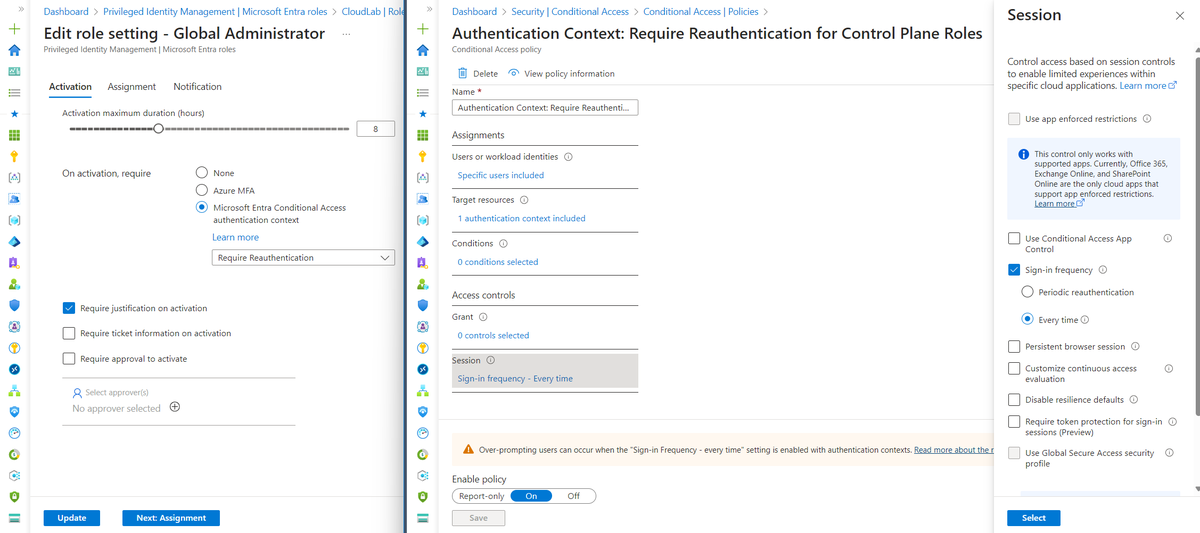
Task: Open All resources green grid icon in Edit role setting sidebar
Action: coord(14,135)
